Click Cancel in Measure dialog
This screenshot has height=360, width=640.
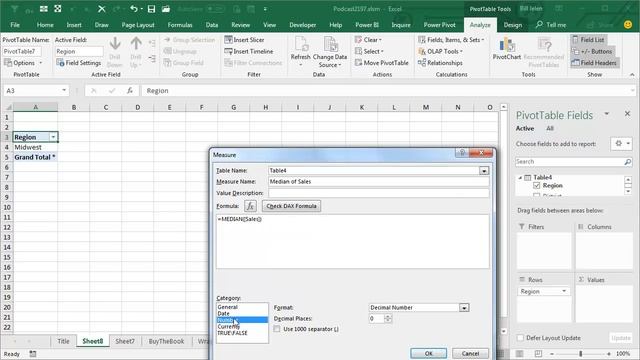[x=470, y=353]
